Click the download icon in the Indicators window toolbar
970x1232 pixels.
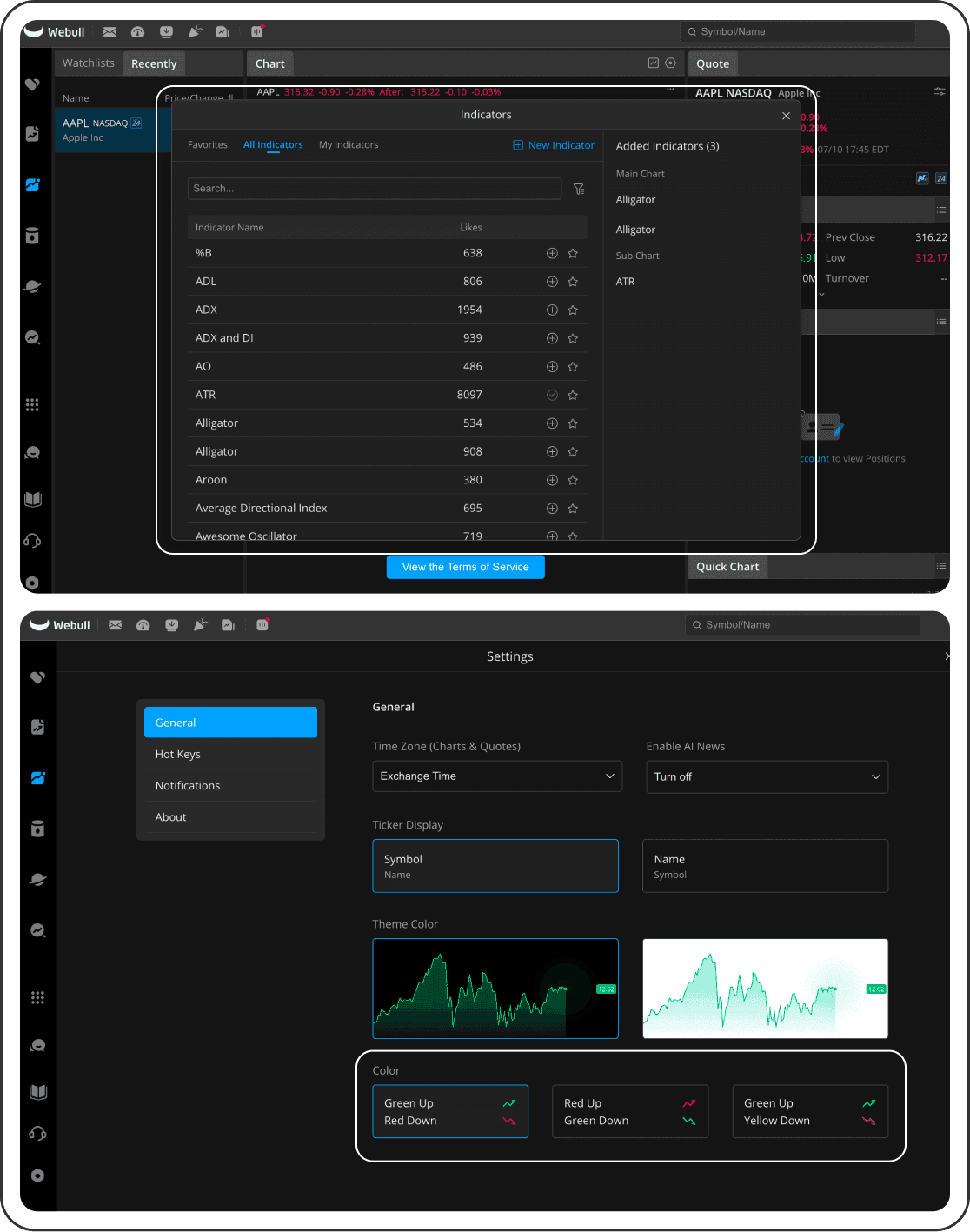[x=166, y=32]
